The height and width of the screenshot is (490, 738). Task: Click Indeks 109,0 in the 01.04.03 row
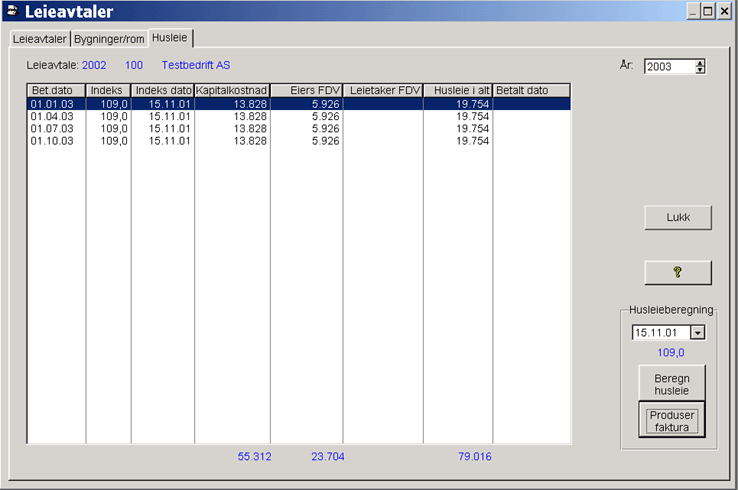point(114,116)
